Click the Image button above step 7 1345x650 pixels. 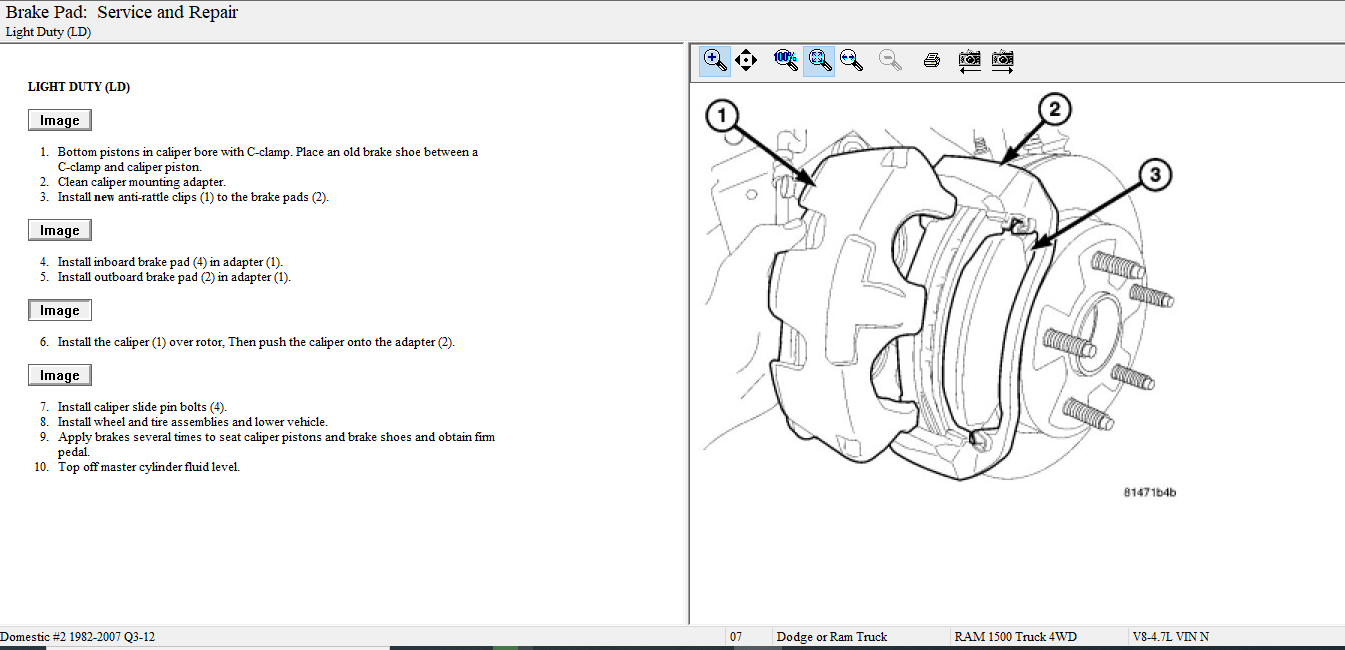click(60, 375)
